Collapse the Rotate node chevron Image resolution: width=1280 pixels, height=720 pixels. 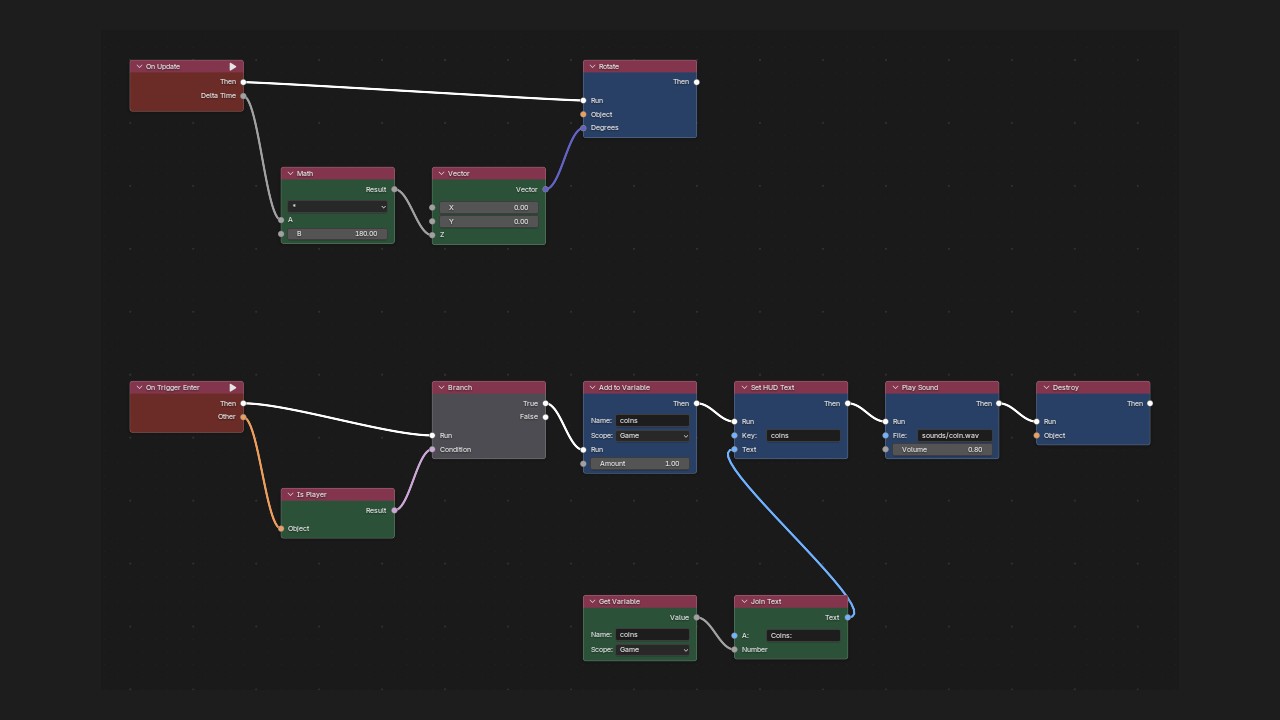coord(592,67)
